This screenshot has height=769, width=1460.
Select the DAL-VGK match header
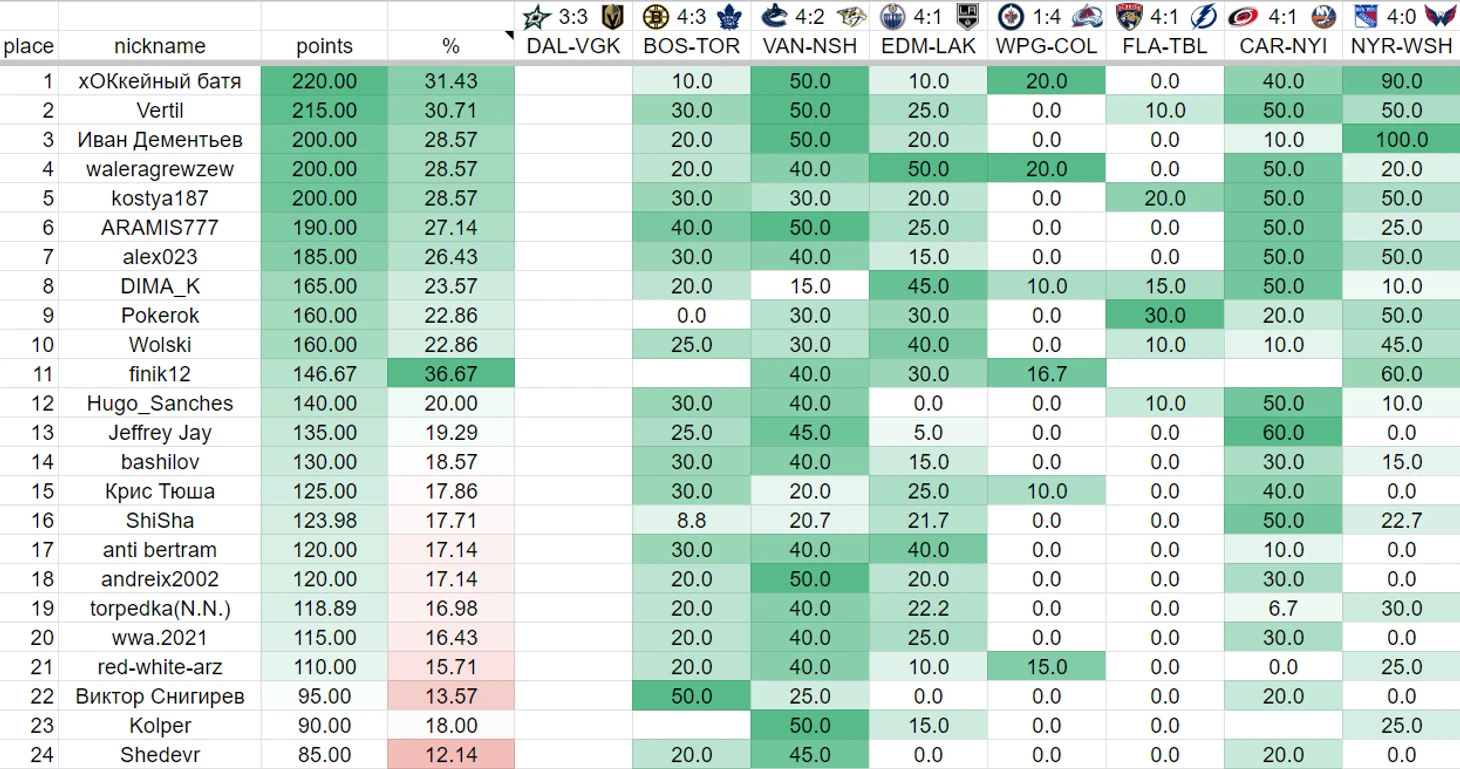coord(573,46)
